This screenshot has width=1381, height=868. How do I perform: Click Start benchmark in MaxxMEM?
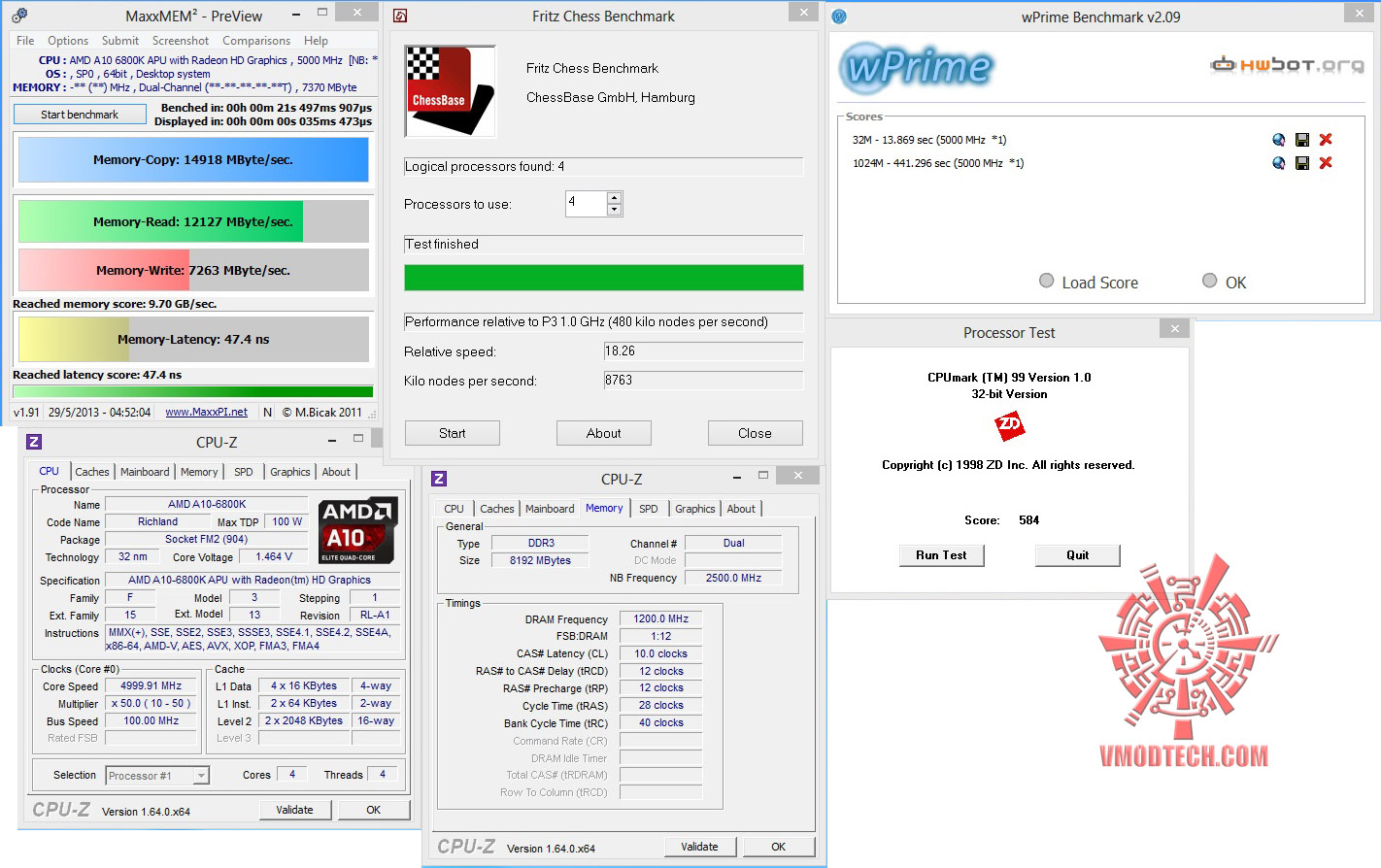[x=80, y=115]
